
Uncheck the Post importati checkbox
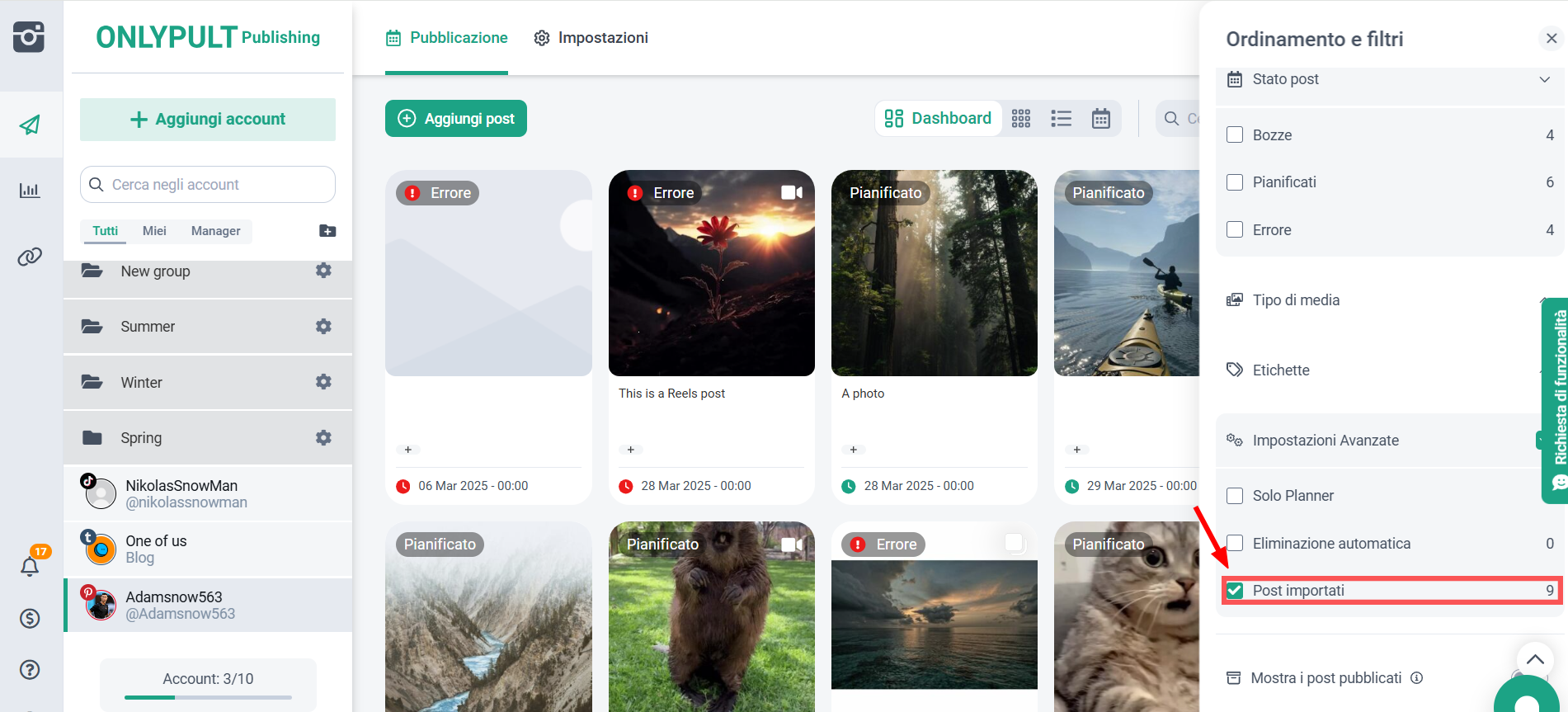pos(1235,591)
